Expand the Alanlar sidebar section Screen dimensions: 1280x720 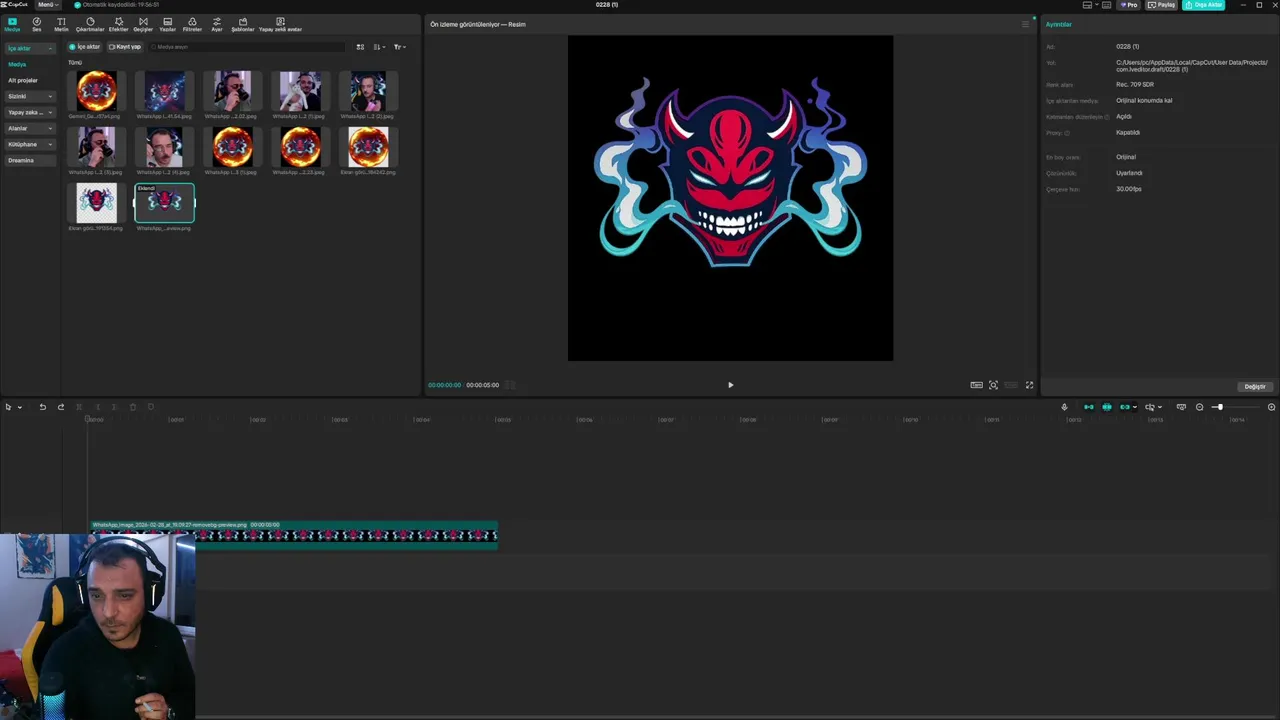(29, 128)
